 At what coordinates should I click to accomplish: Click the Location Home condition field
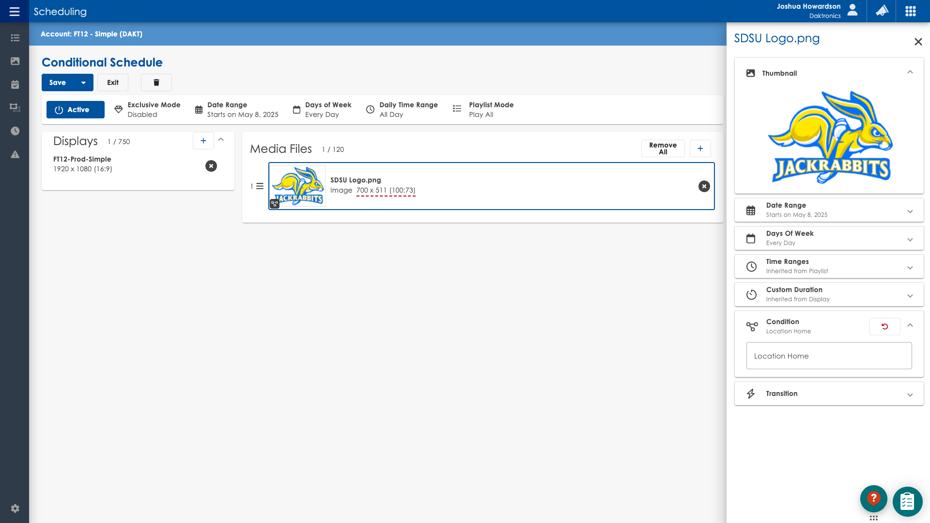point(828,356)
